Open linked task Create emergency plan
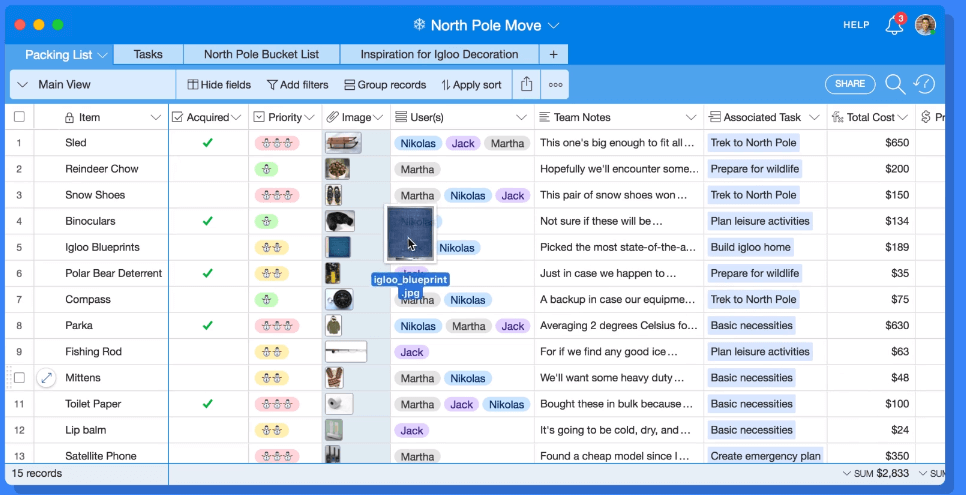Screen dimensions: 966x495 coord(765,456)
